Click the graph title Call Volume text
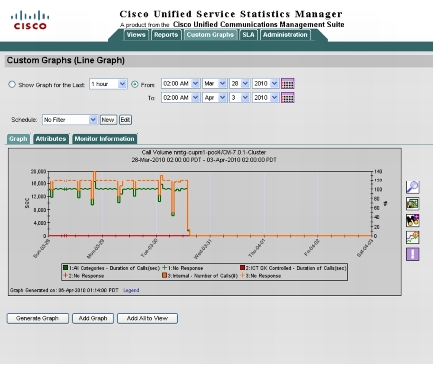Image resolution: width=434 pixels, height=366 pixels. 204,152
